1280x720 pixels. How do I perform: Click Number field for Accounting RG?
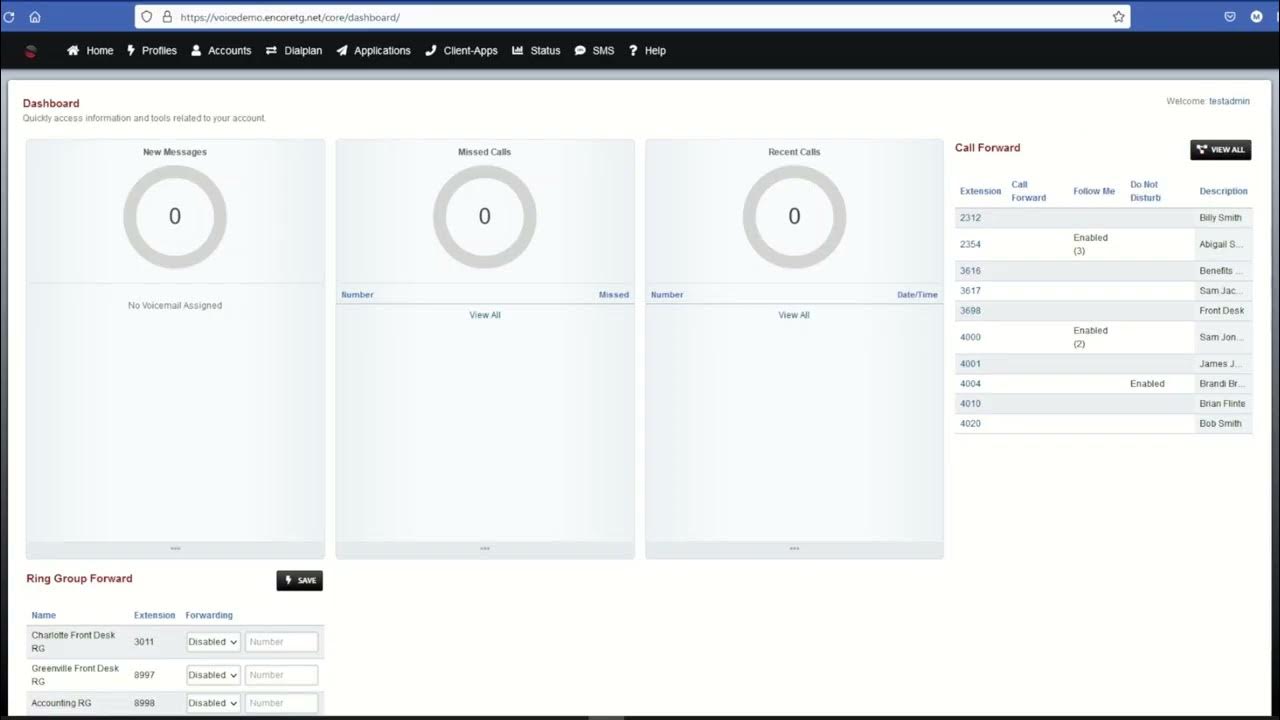click(x=281, y=703)
